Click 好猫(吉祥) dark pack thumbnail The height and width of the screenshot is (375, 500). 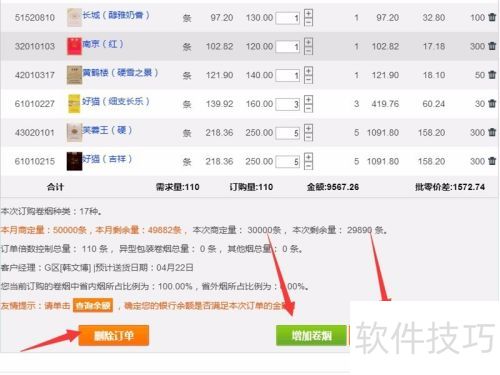74,161
